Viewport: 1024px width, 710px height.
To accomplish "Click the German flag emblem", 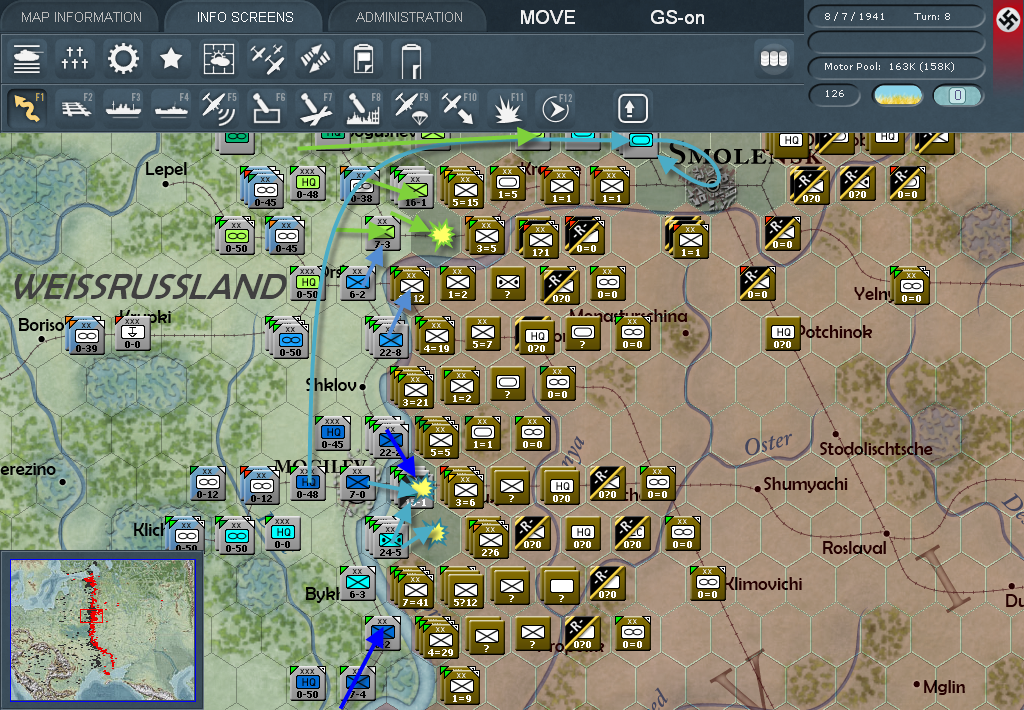I will click(1008, 20).
